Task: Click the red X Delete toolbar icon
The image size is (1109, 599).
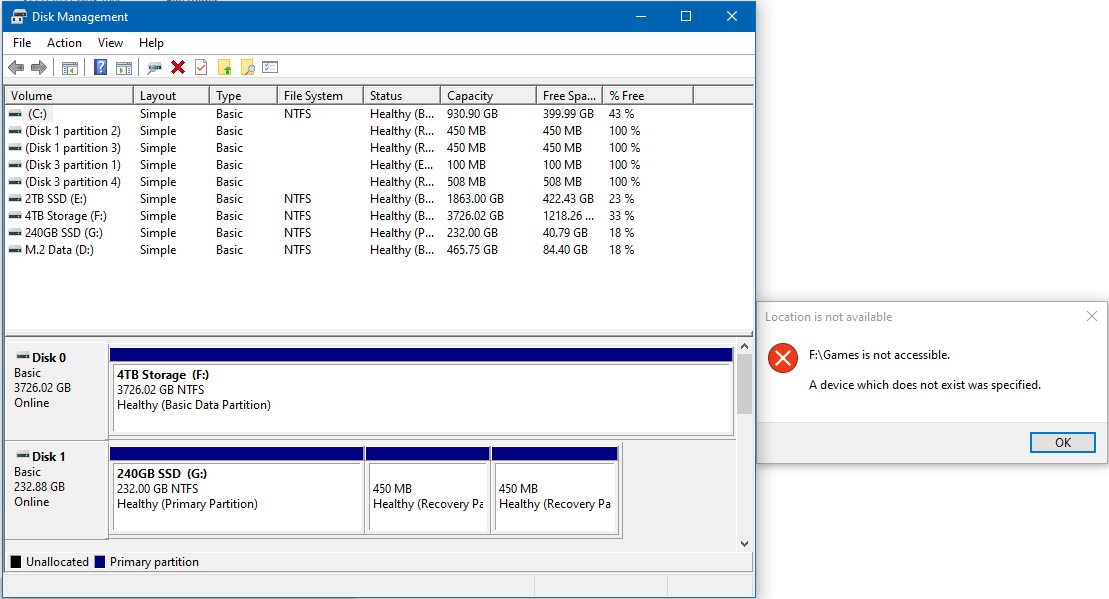Action: pyautogui.click(x=178, y=67)
